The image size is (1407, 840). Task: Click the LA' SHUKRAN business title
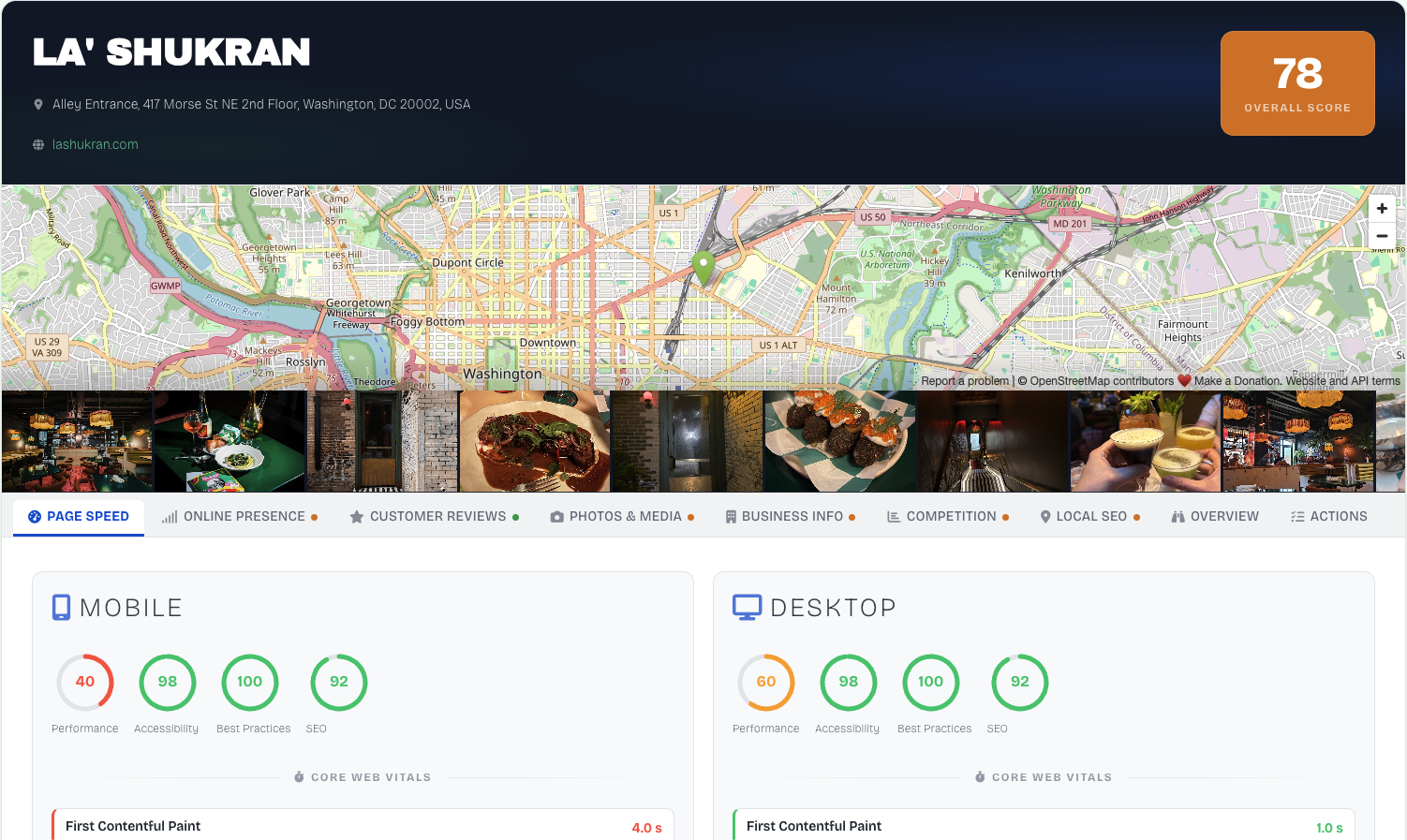click(x=171, y=52)
